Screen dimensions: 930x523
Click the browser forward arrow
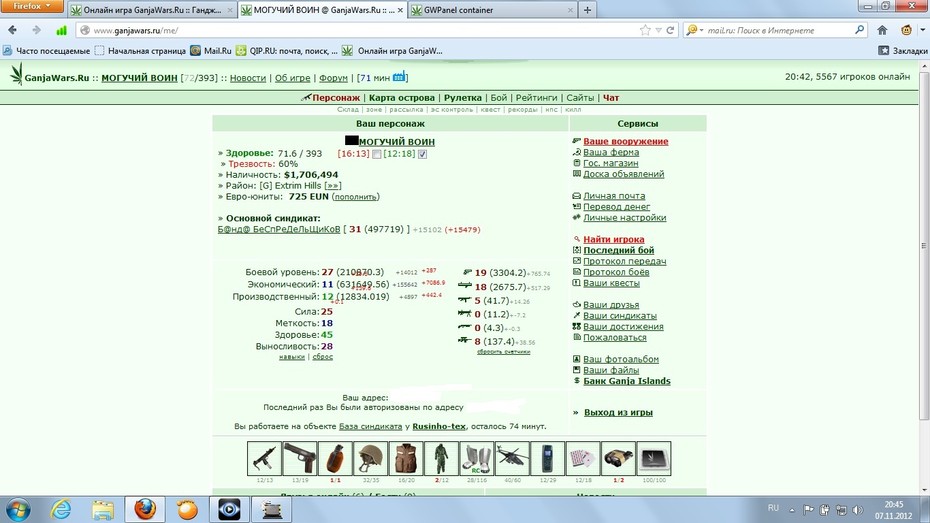click(36, 30)
